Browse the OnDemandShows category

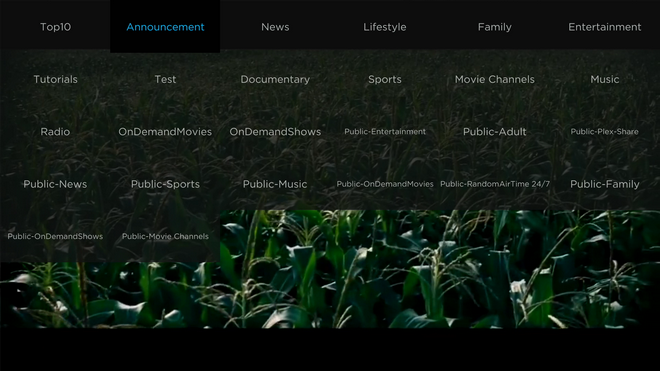click(x=275, y=132)
